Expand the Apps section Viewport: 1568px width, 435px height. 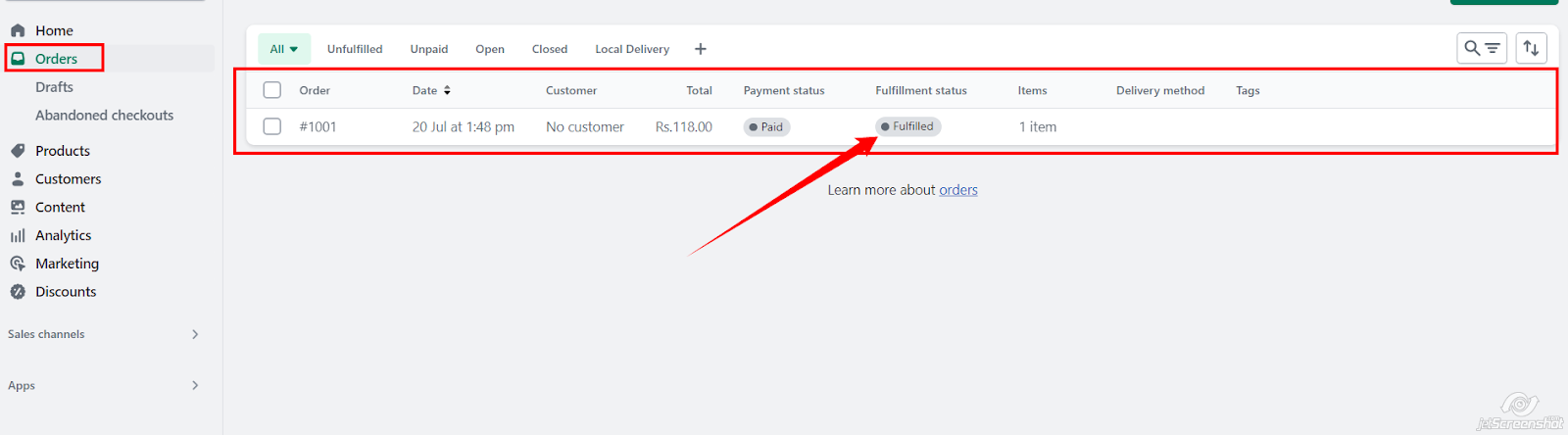[195, 386]
